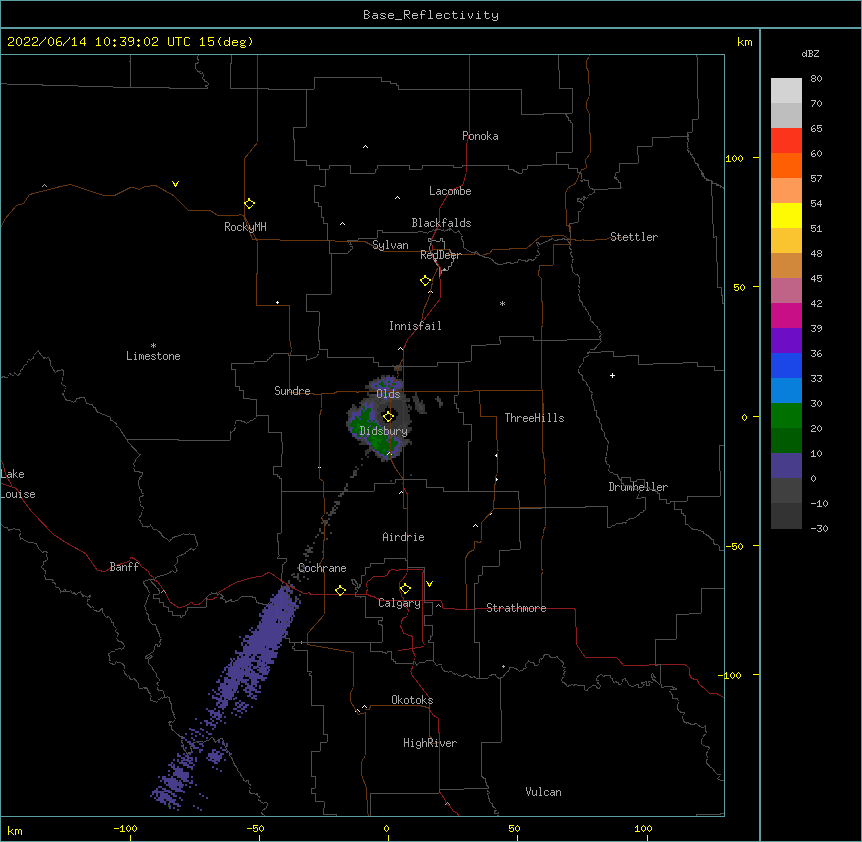Viewport: 862px width, 842px height.
Task: Select the lightest gray swatch atop the legend
Action: (x=786, y=90)
